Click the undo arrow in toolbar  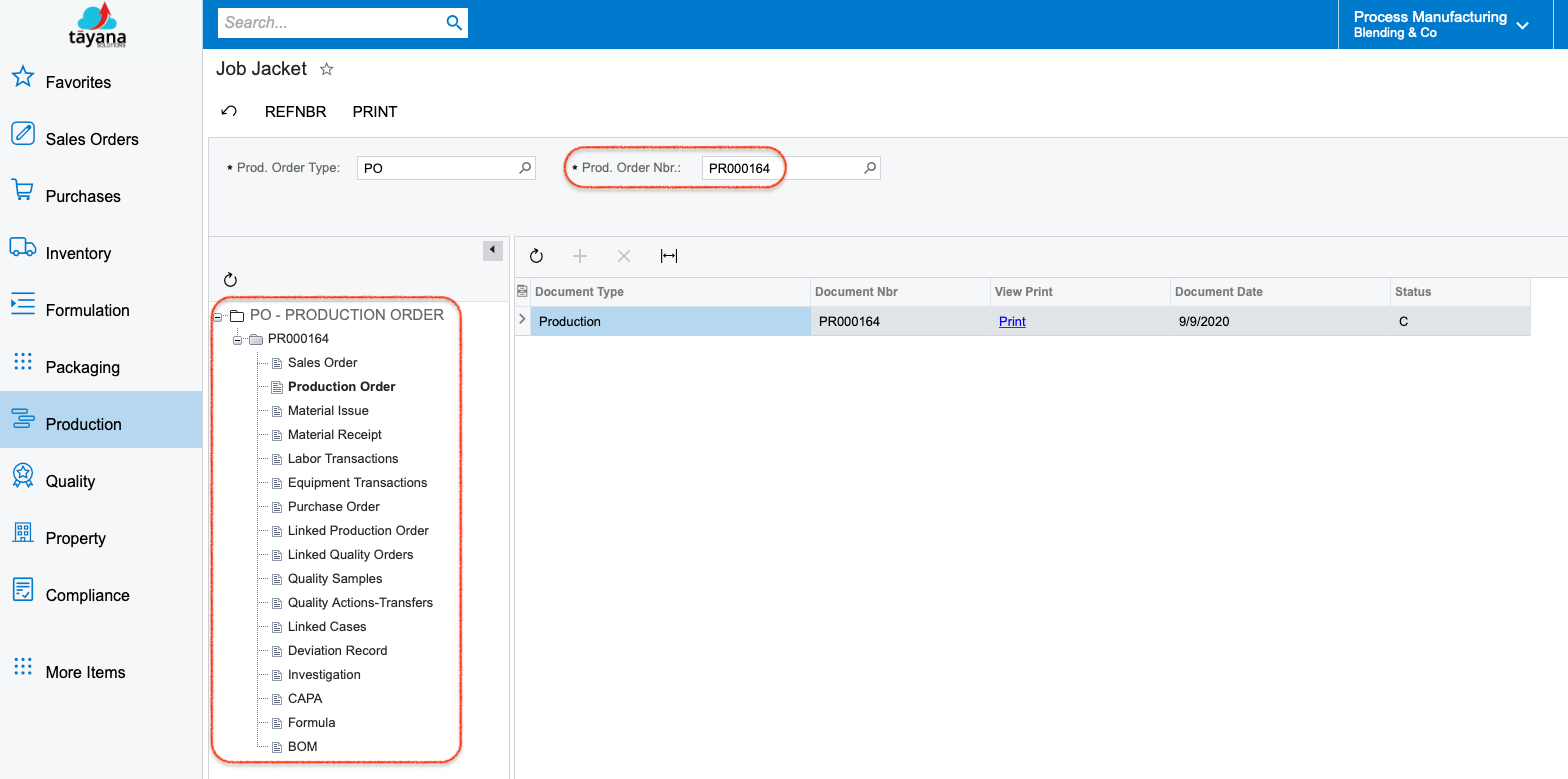(x=229, y=111)
